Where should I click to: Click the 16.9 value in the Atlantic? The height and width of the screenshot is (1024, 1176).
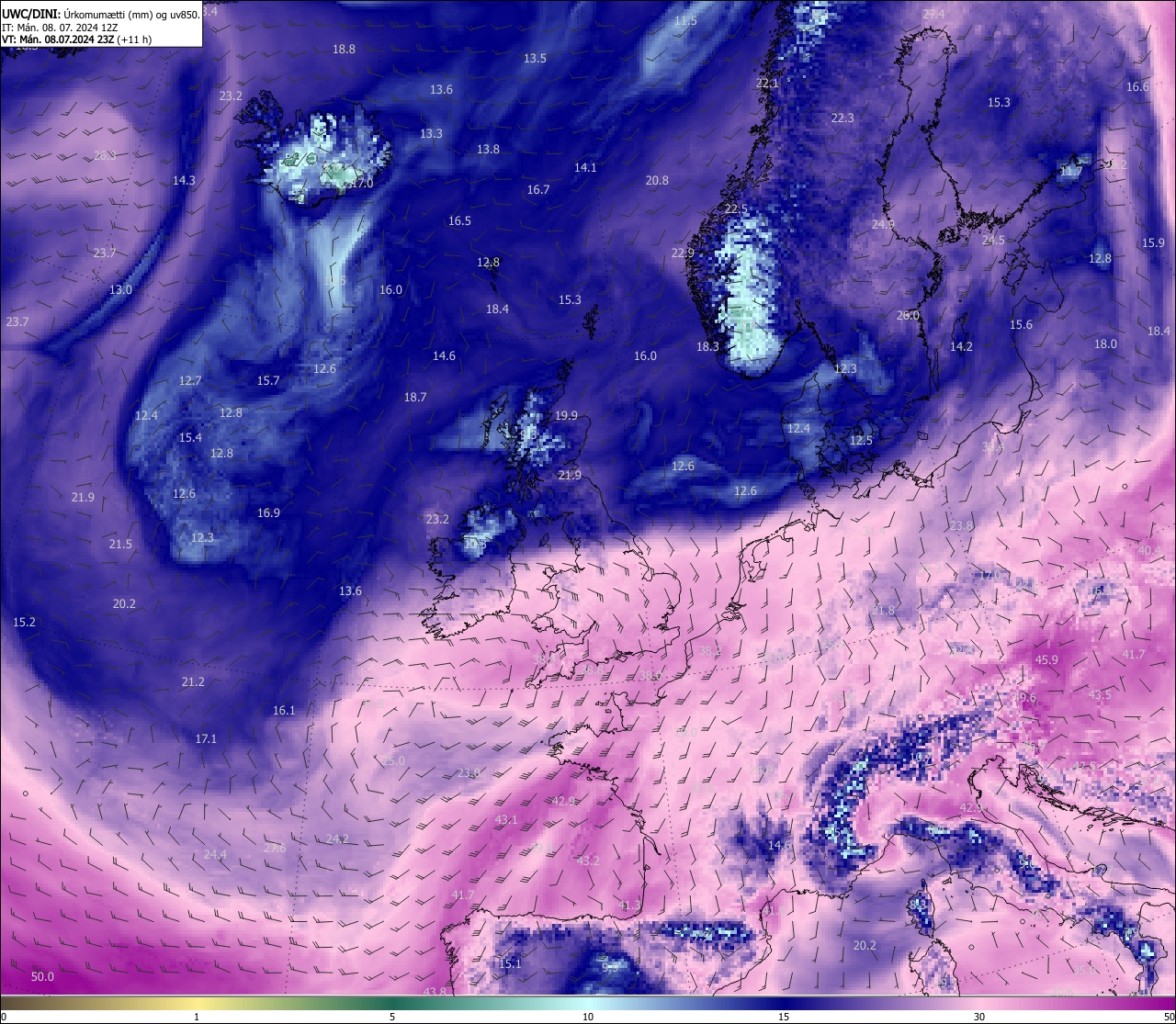268,512
